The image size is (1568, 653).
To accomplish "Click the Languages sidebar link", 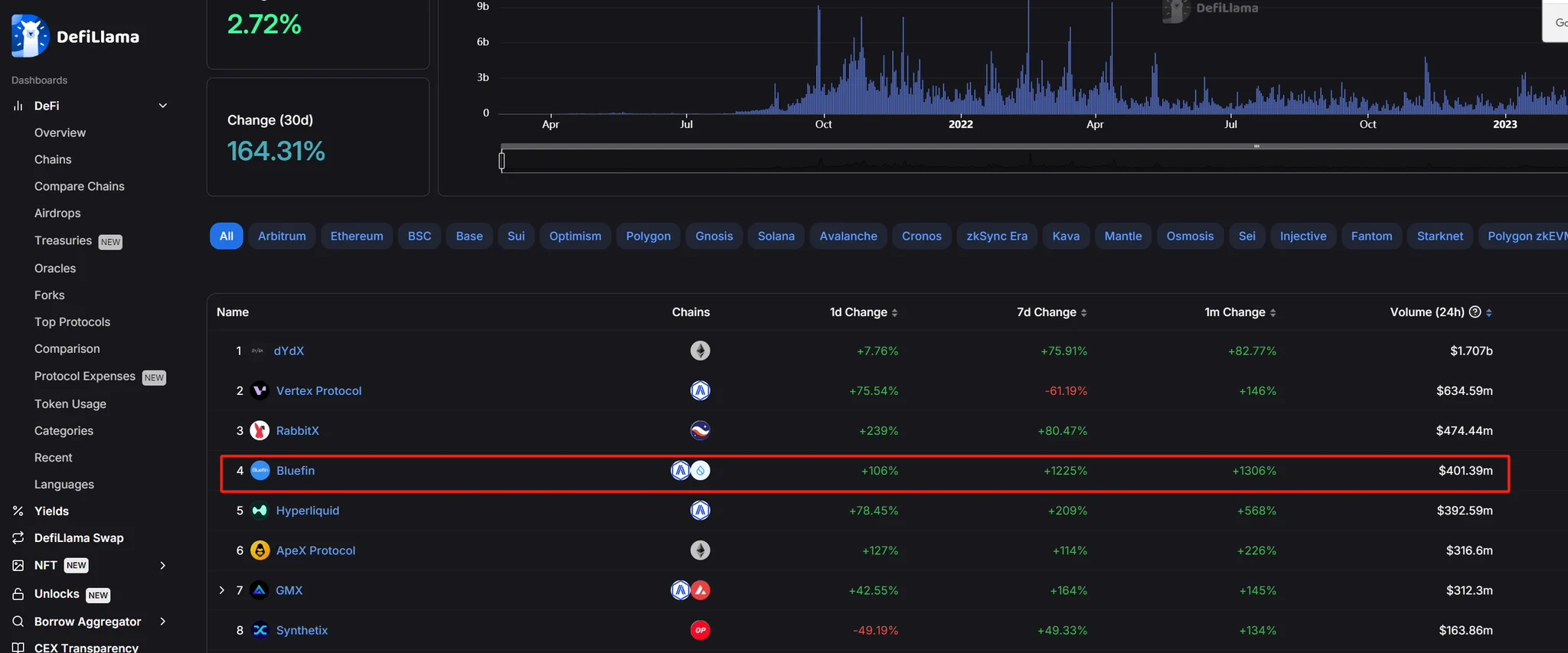I will coord(64,484).
